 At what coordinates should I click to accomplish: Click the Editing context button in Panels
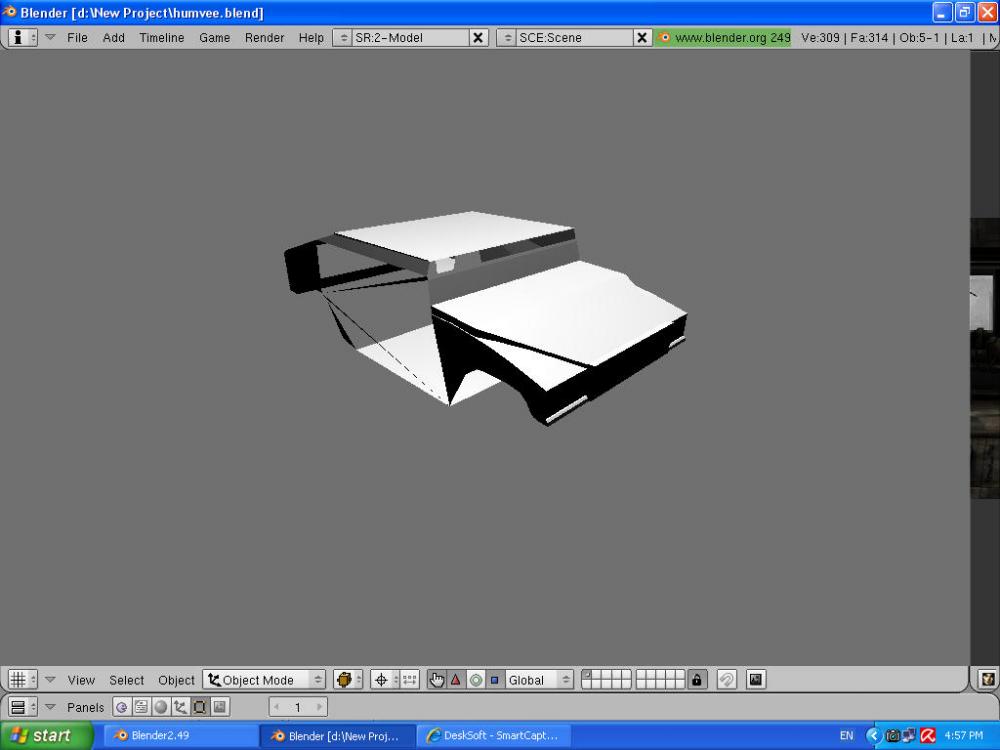click(x=200, y=707)
